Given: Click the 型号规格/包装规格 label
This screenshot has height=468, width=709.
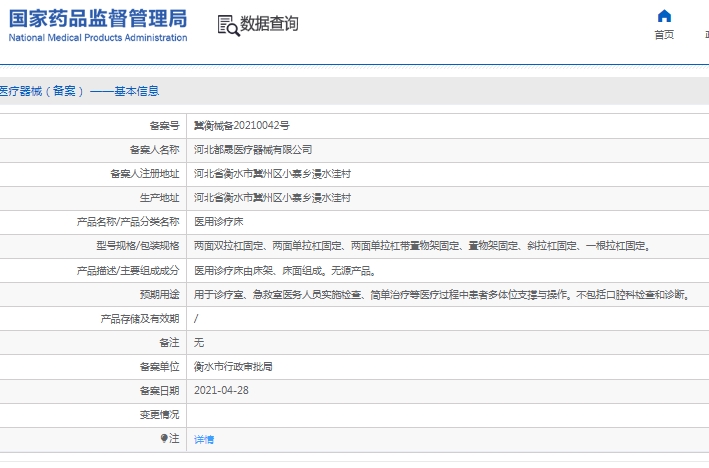Looking at the screenshot, I should tap(138, 246).
